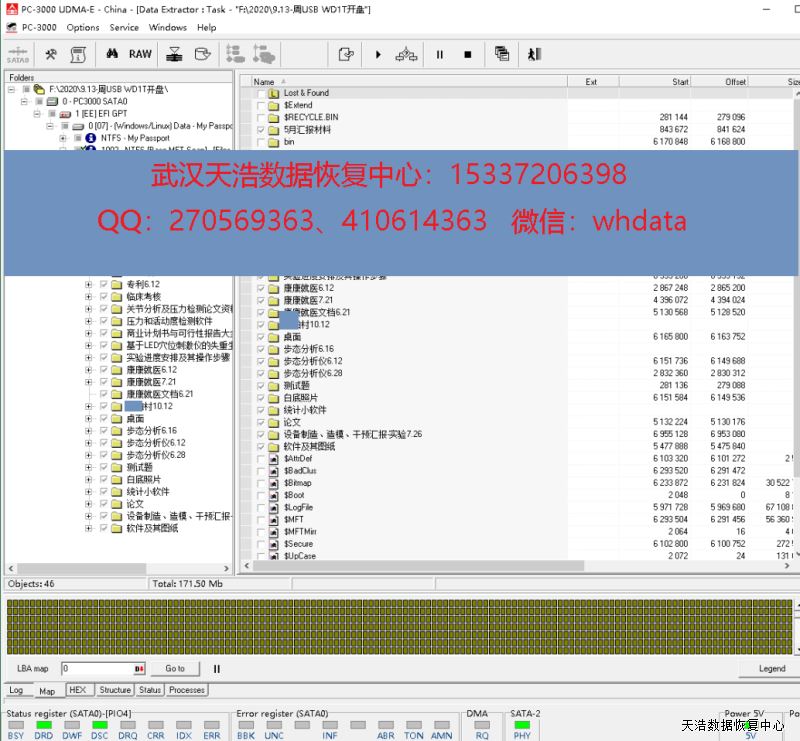The width and height of the screenshot is (800, 741).
Task: Click the binoculars search icon
Action: tap(112, 54)
